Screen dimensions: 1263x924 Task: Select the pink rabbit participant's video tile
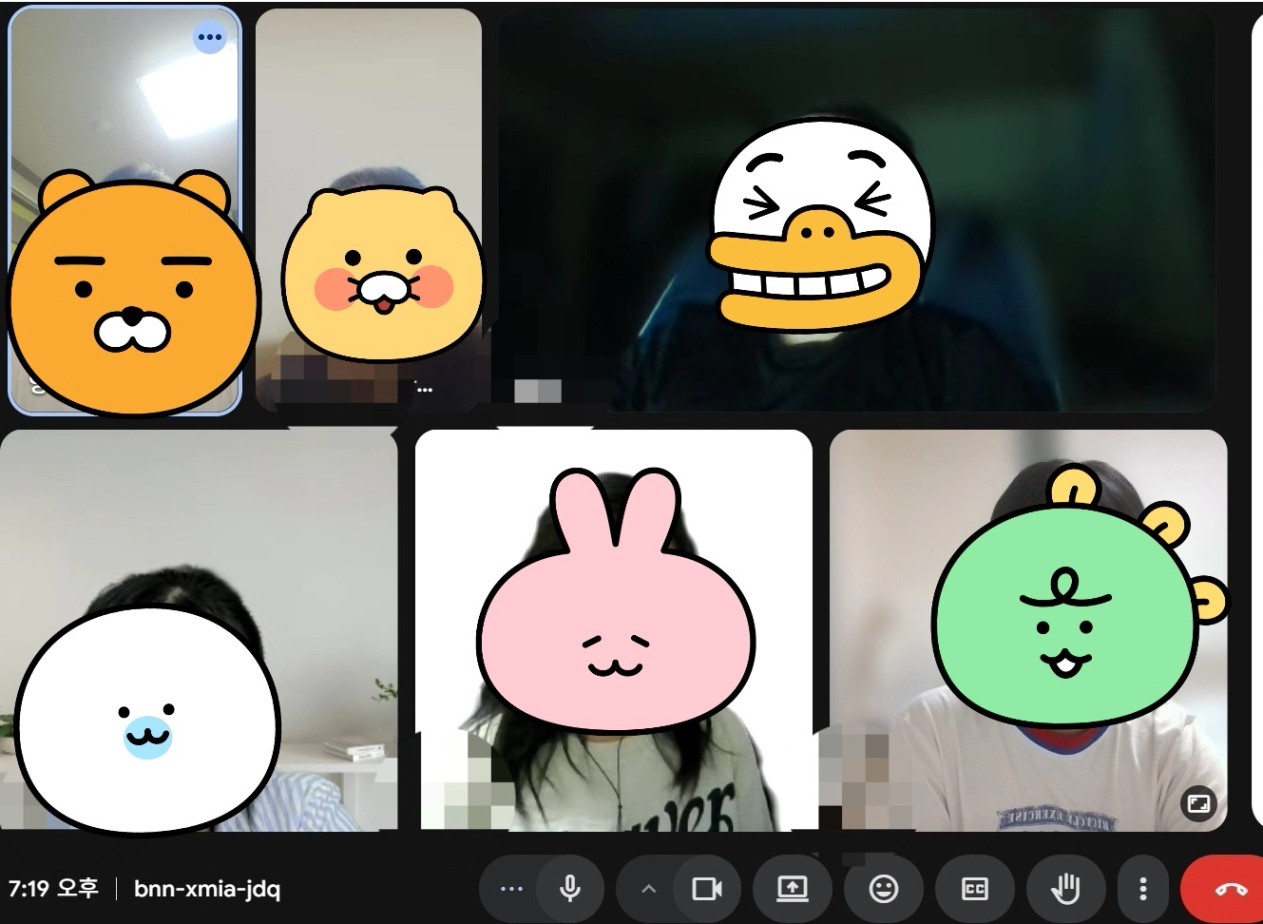click(x=613, y=630)
